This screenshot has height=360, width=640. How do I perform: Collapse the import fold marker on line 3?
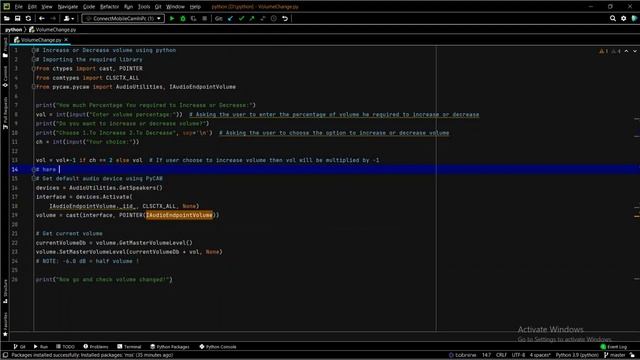point(34,69)
